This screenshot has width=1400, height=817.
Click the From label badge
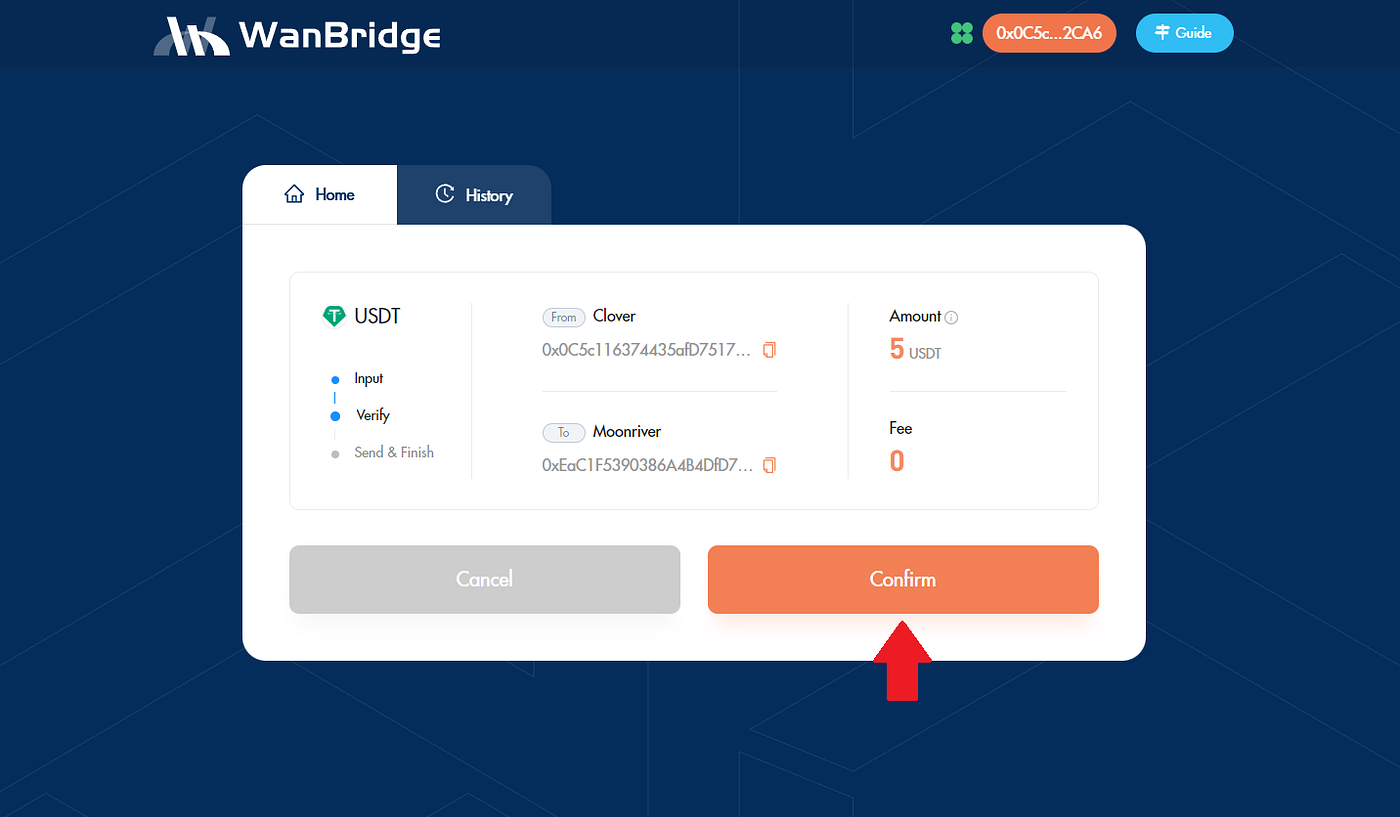coord(564,317)
